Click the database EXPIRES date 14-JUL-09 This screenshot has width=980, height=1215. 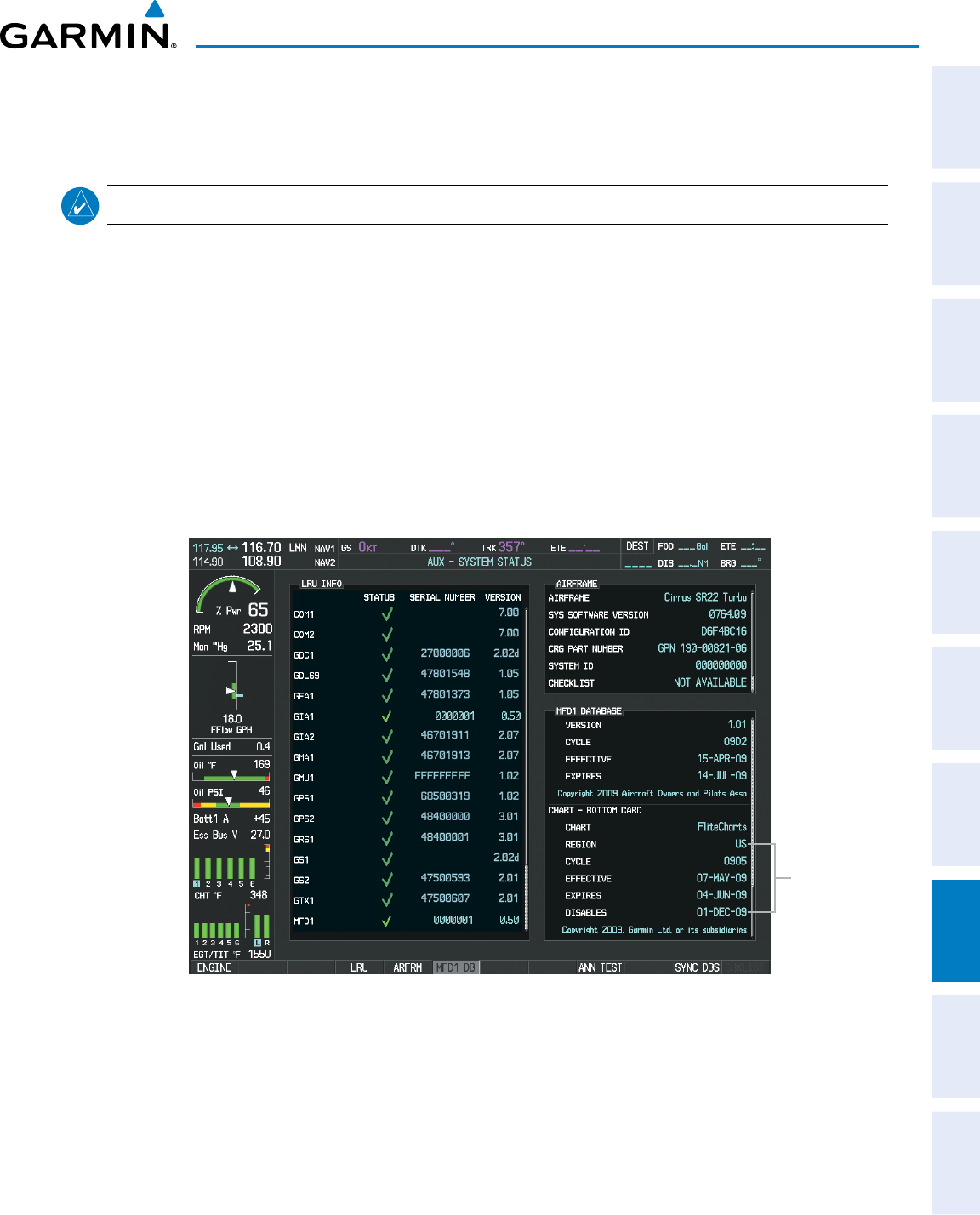pyautogui.click(x=721, y=776)
